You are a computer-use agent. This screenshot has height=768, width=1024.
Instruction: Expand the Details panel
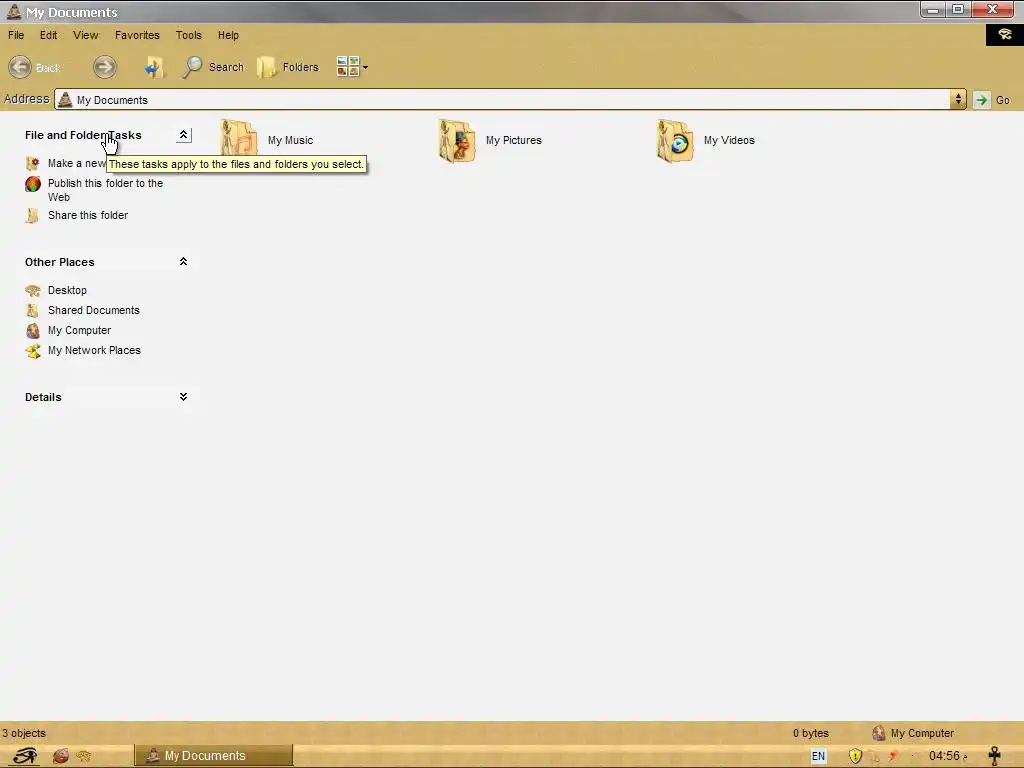point(184,397)
